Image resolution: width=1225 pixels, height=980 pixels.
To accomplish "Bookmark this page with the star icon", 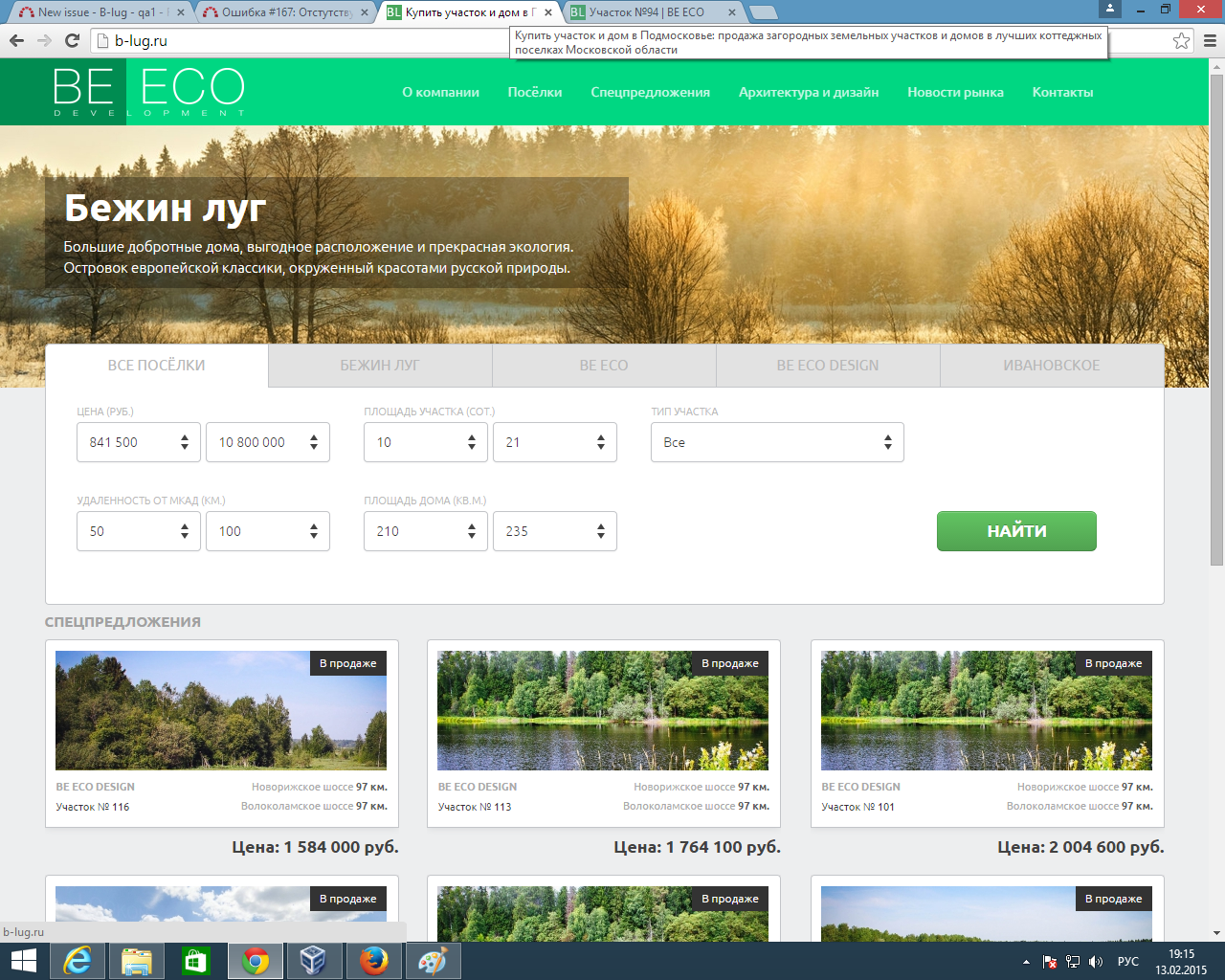I will point(1181,40).
